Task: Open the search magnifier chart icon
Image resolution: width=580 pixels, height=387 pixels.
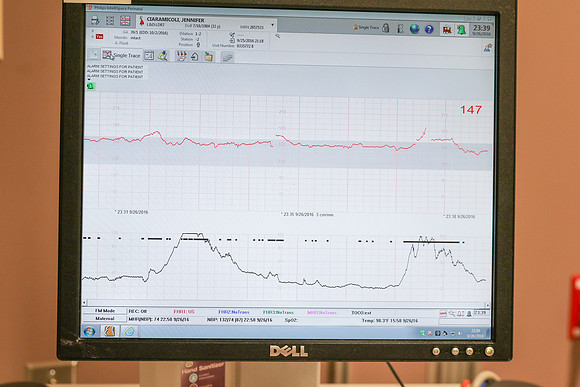Action: tap(163, 56)
